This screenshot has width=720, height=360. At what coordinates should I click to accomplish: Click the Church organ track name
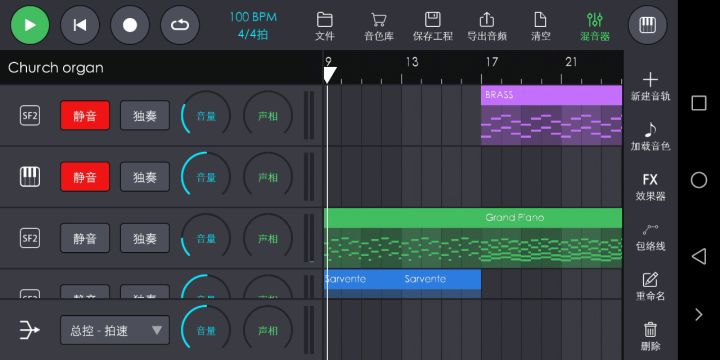pos(56,68)
